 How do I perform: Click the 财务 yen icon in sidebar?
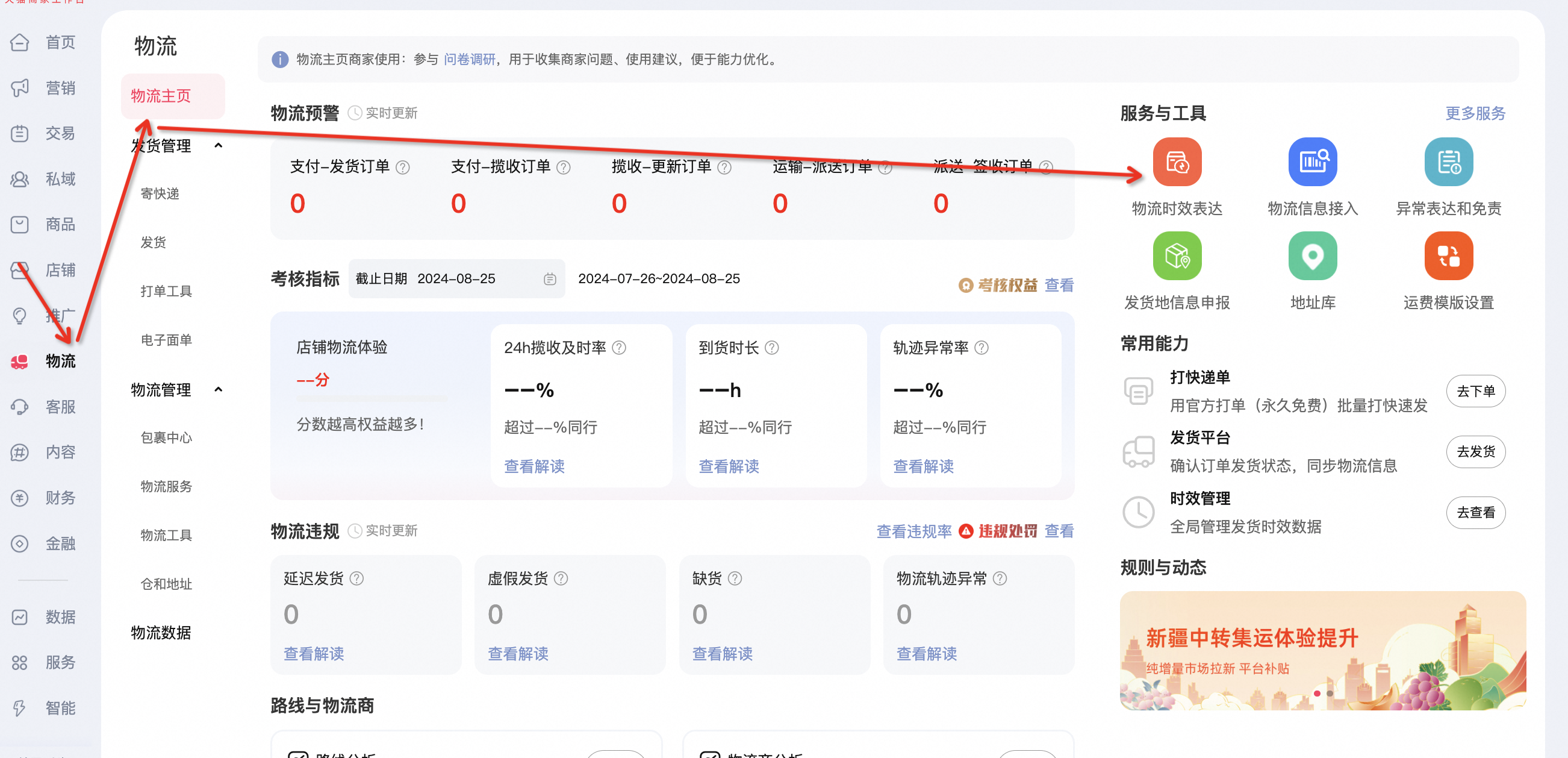coord(19,498)
